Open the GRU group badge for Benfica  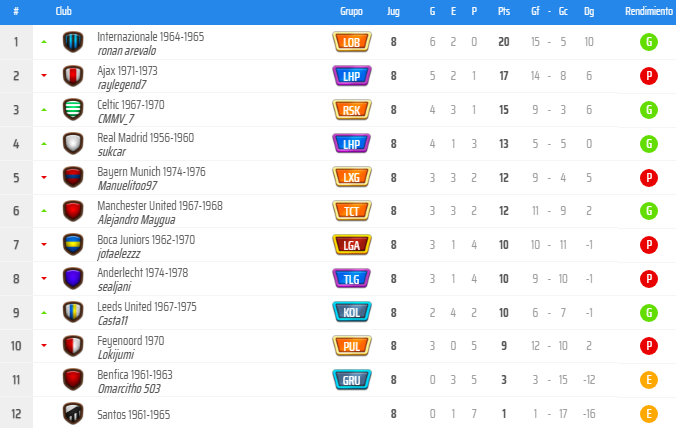point(352,380)
